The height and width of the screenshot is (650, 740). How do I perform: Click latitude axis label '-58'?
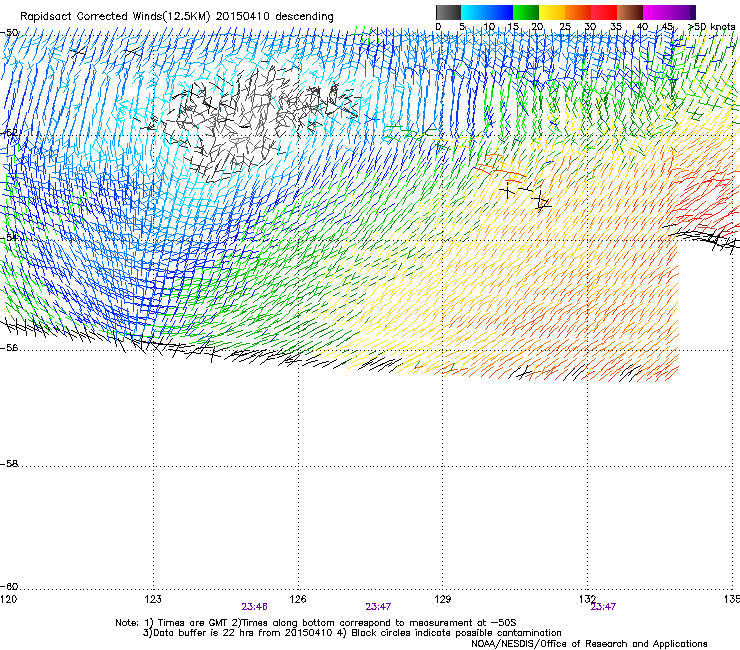point(9,464)
